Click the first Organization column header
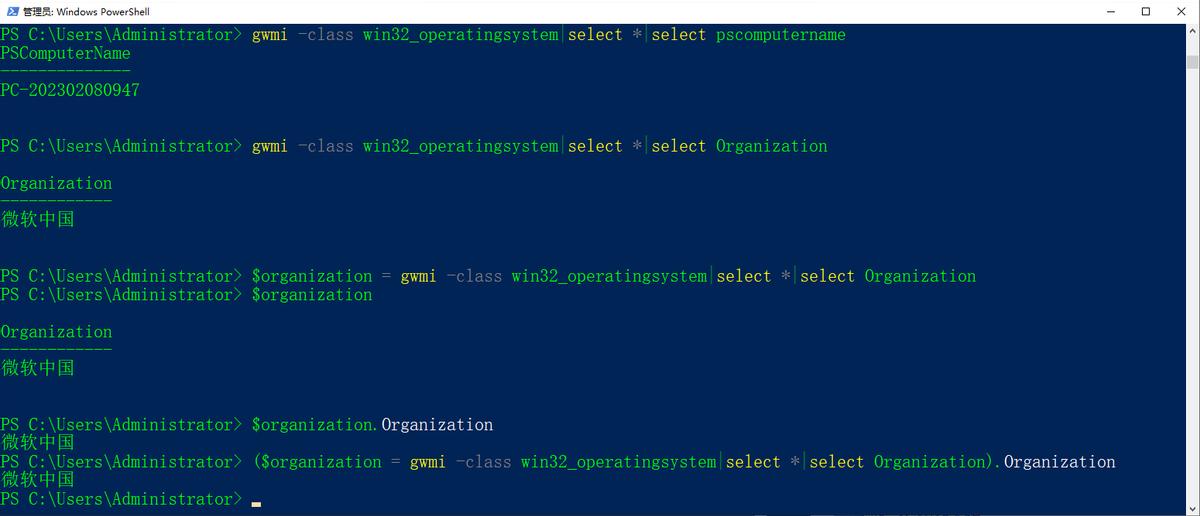Image resolution: width=1200 pixels, height=516 pixels. [x=56, y=183]
